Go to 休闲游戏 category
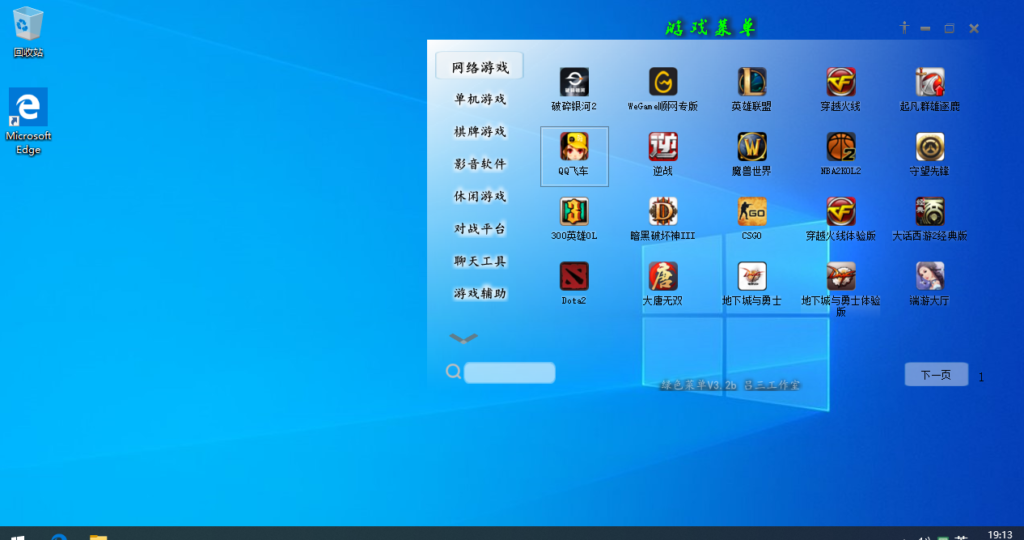 tap(480, 197)
